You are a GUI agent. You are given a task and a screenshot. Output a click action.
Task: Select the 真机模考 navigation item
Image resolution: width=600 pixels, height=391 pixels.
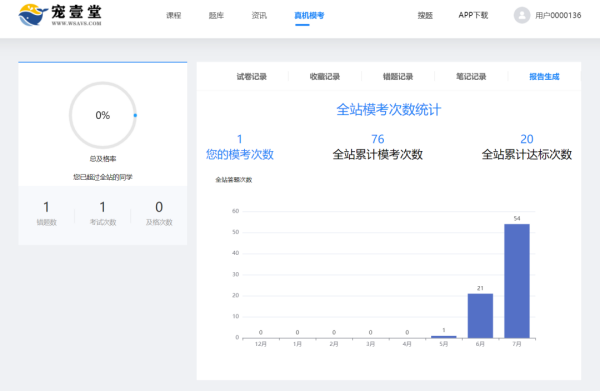(309, 15)
